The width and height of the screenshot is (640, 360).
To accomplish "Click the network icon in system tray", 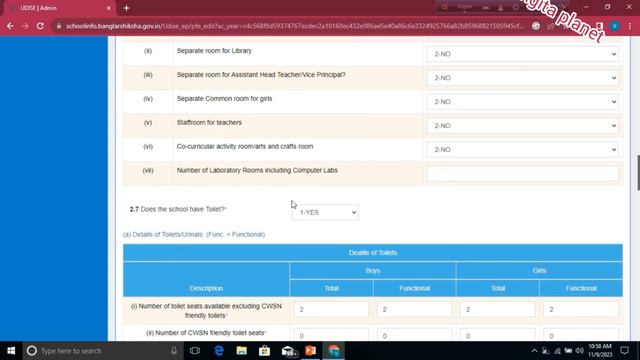I will (x=557, y=351).
